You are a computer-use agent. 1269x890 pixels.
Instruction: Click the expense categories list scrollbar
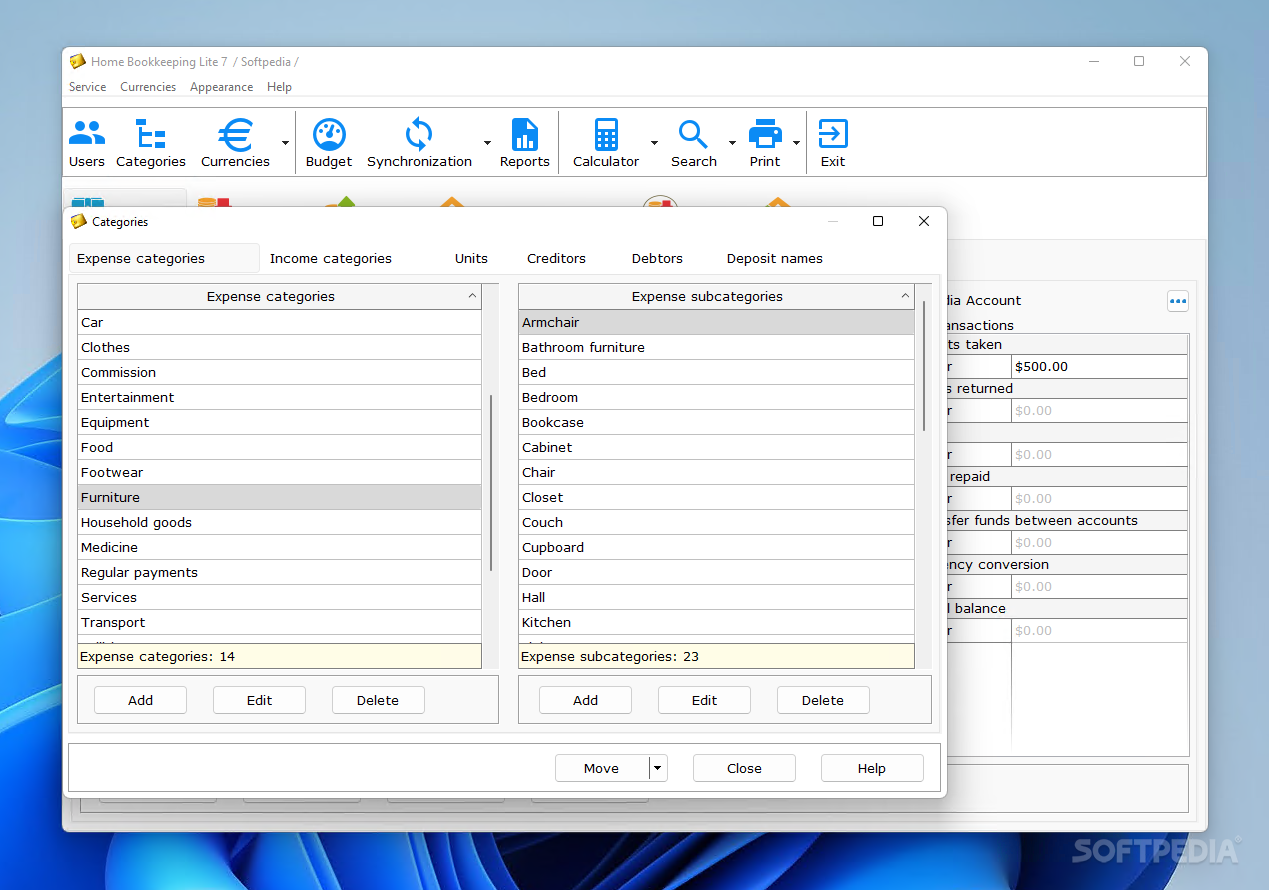(x=490, y=483)
